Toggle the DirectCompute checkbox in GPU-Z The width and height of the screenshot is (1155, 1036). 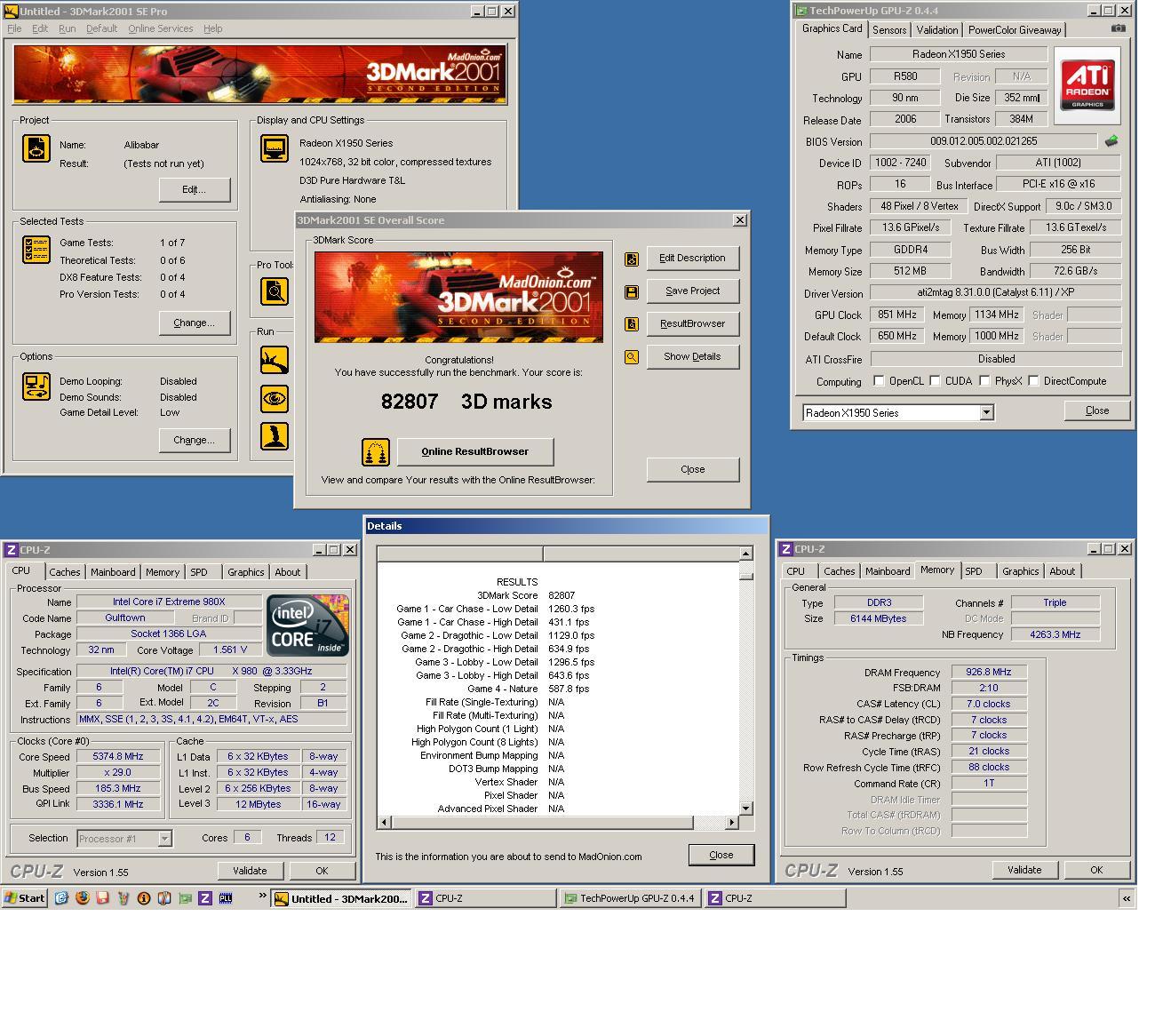[x=1033, y=381]
